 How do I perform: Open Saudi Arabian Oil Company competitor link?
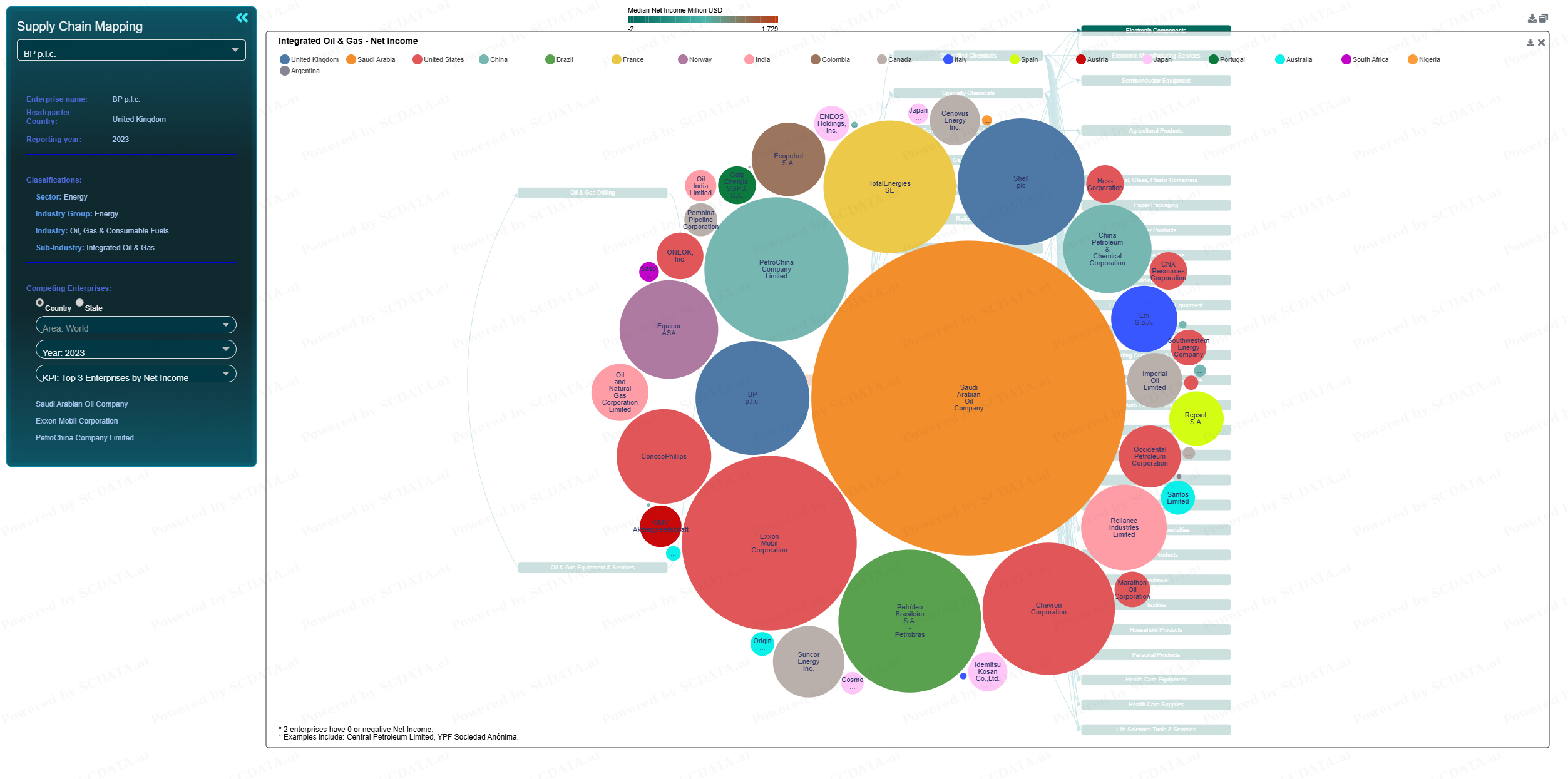point(81,404)
